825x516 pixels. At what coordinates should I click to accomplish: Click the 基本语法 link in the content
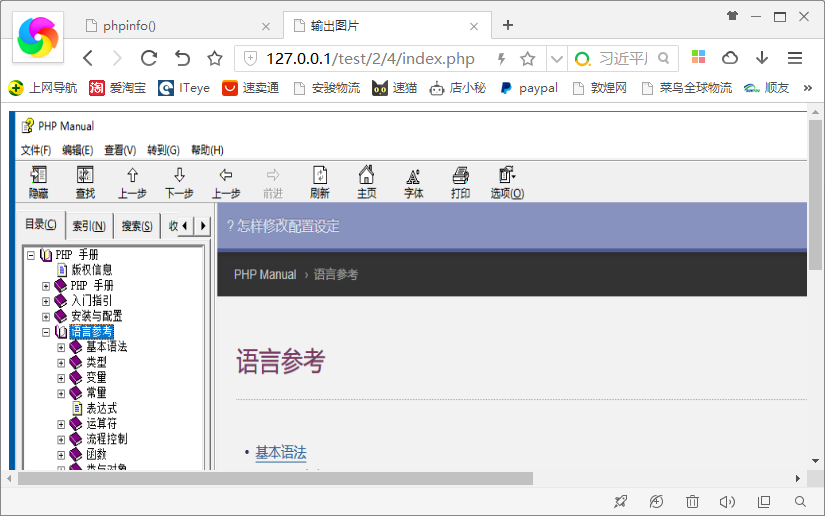point(281,452)
